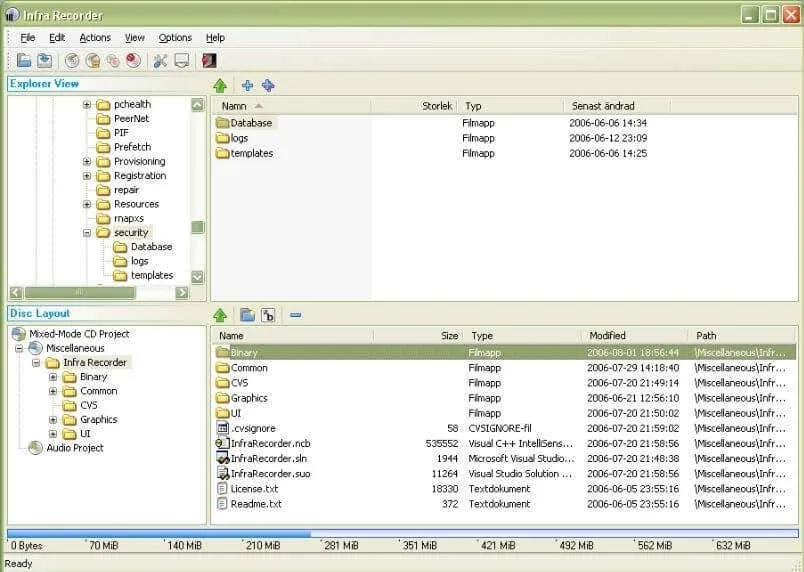Click the Devices drive icon in toolbar
This screenshot has height=572, width=804.
click(181, 61)
